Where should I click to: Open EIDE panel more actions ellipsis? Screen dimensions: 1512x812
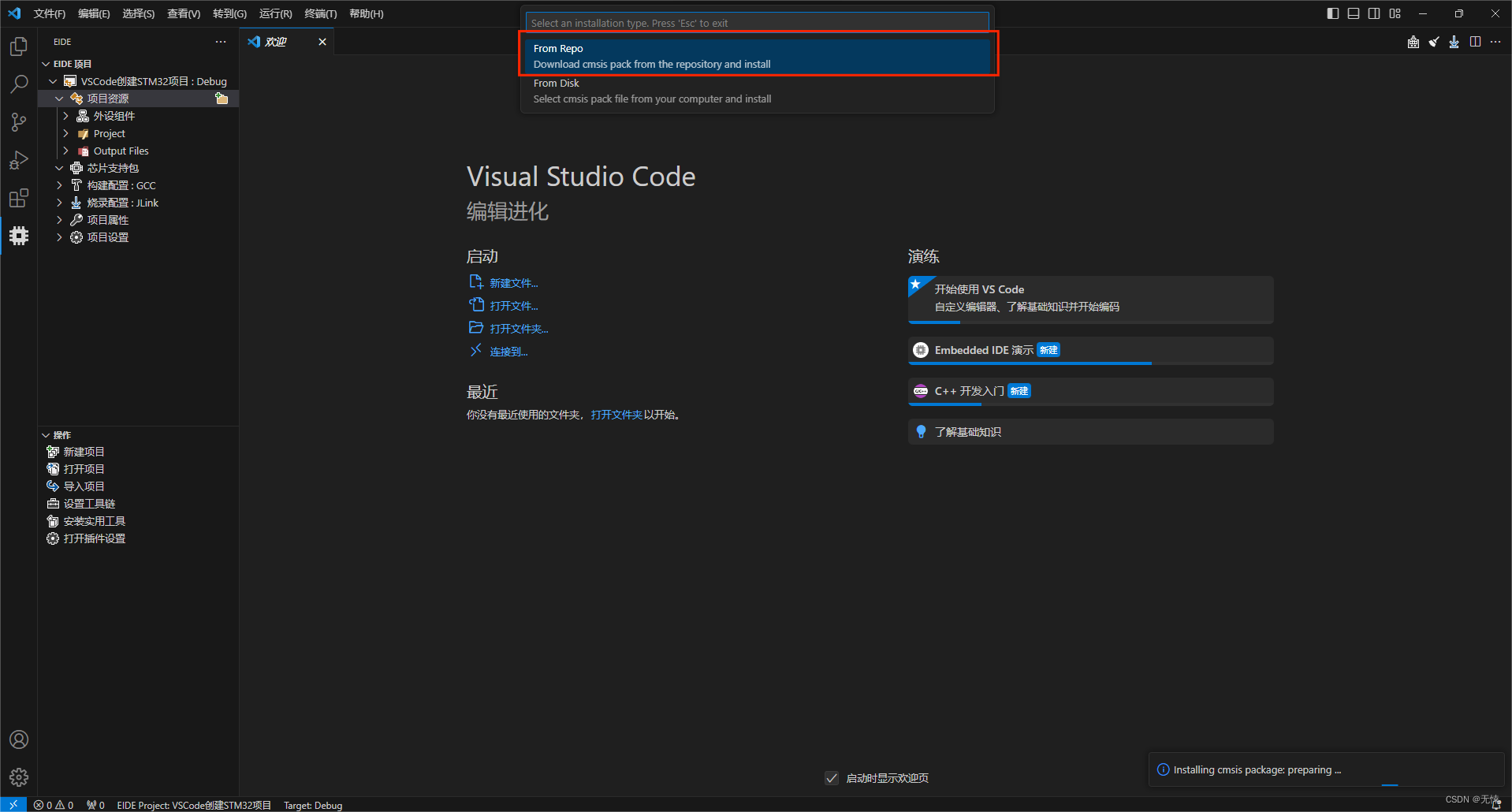pyautogui.click(x=221, y=42)
